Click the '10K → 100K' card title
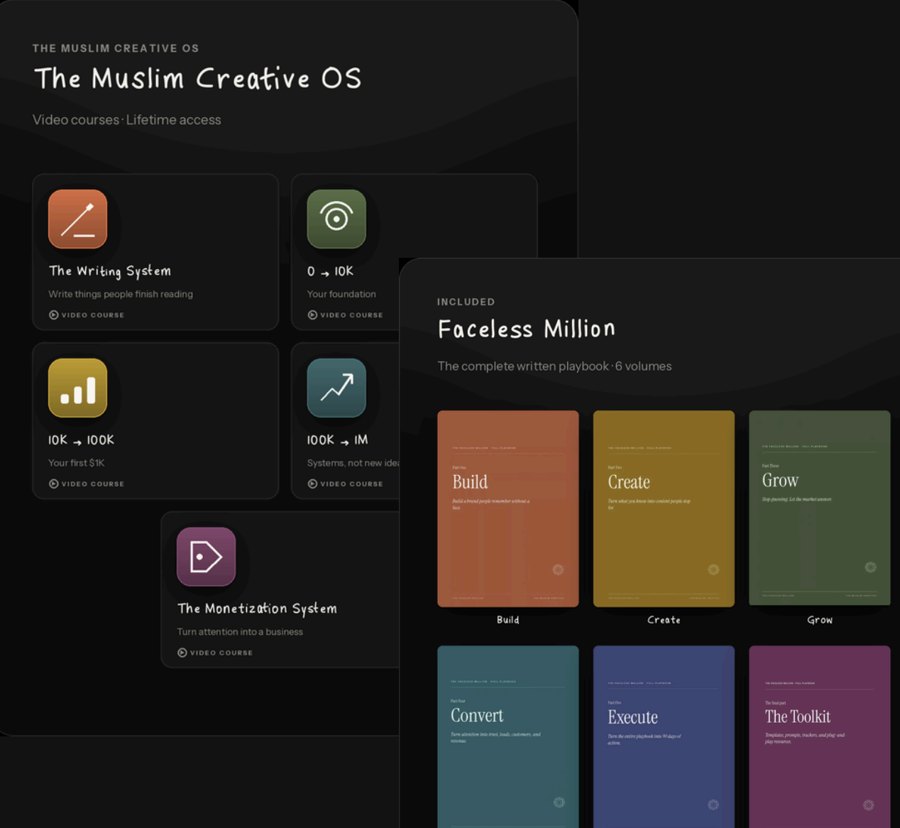 (x=81, y=440)
